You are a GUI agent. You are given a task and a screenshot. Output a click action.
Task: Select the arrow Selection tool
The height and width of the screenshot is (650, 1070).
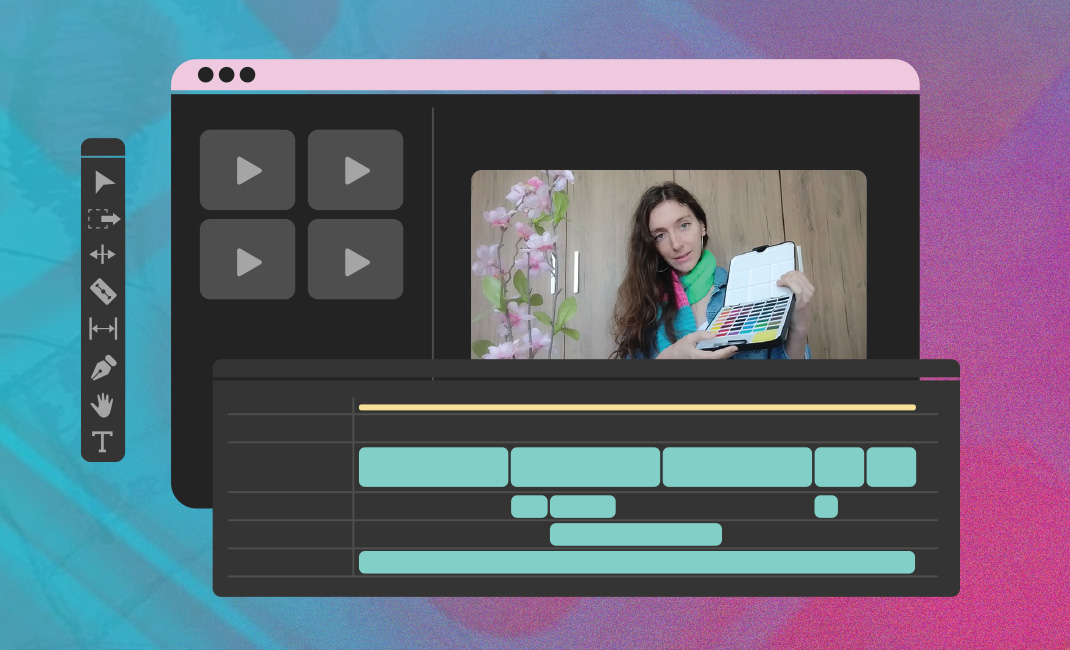[x=104, y=182]
